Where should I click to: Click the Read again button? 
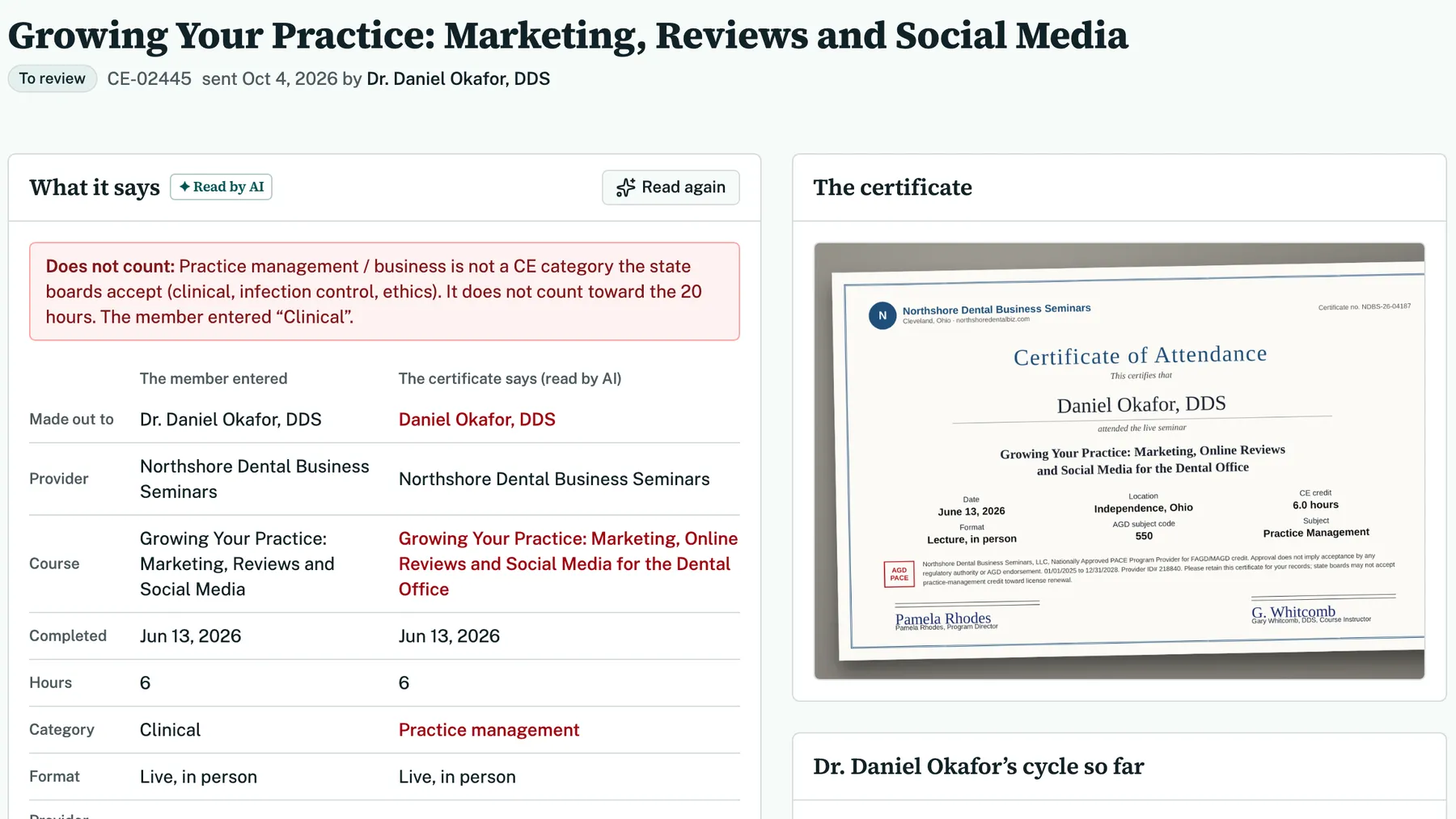click(671, 188)
